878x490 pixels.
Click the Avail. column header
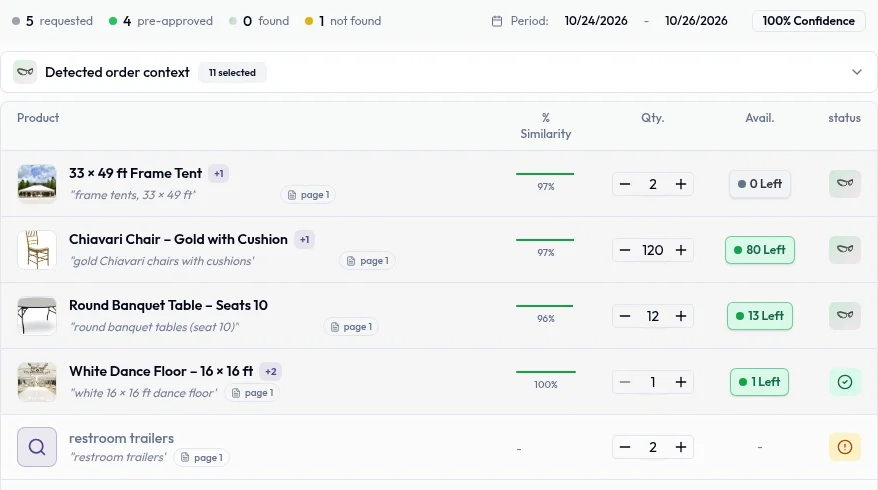(760, 118)
